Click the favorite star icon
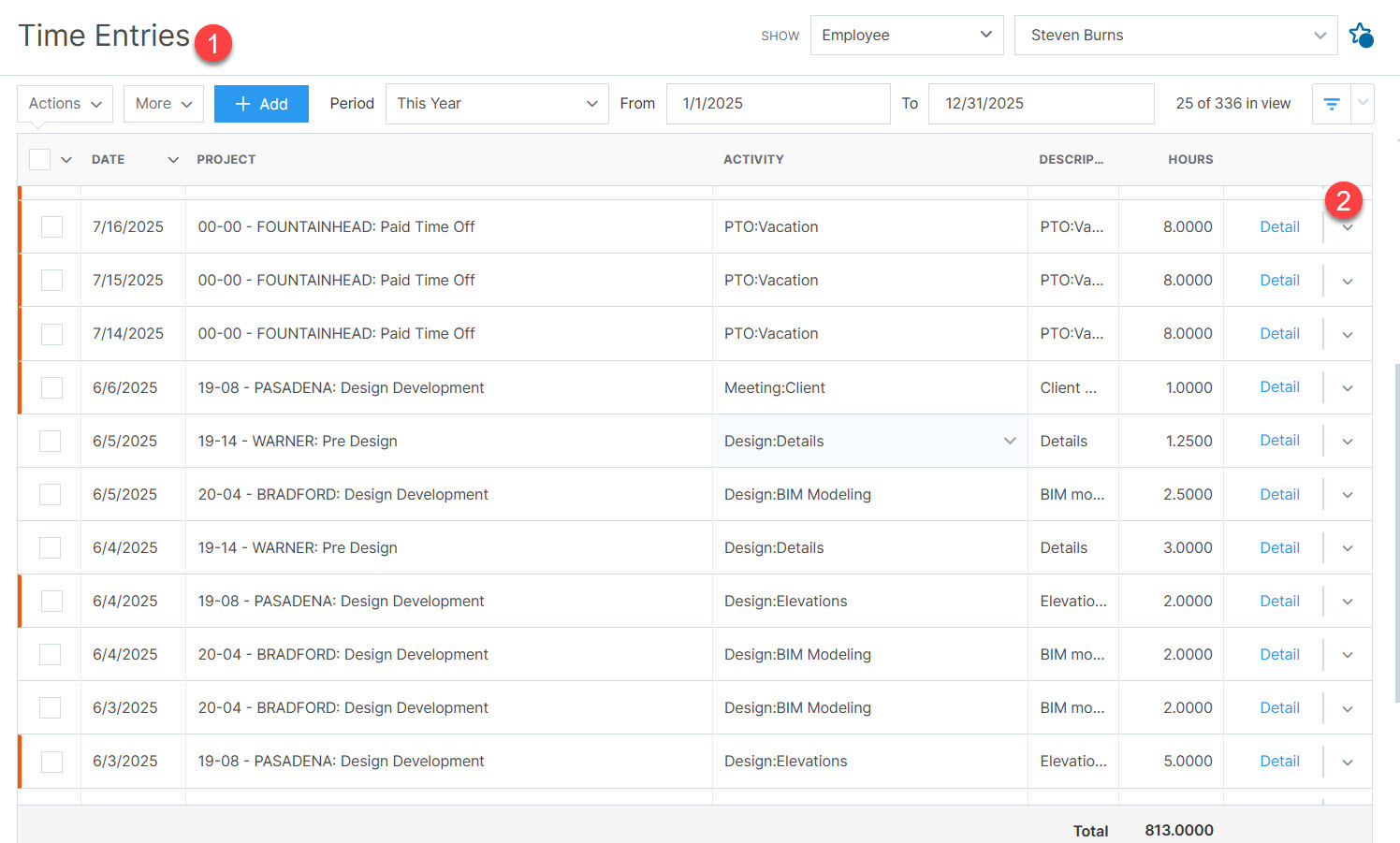Screen dimensions: 1400x843 1361,36
